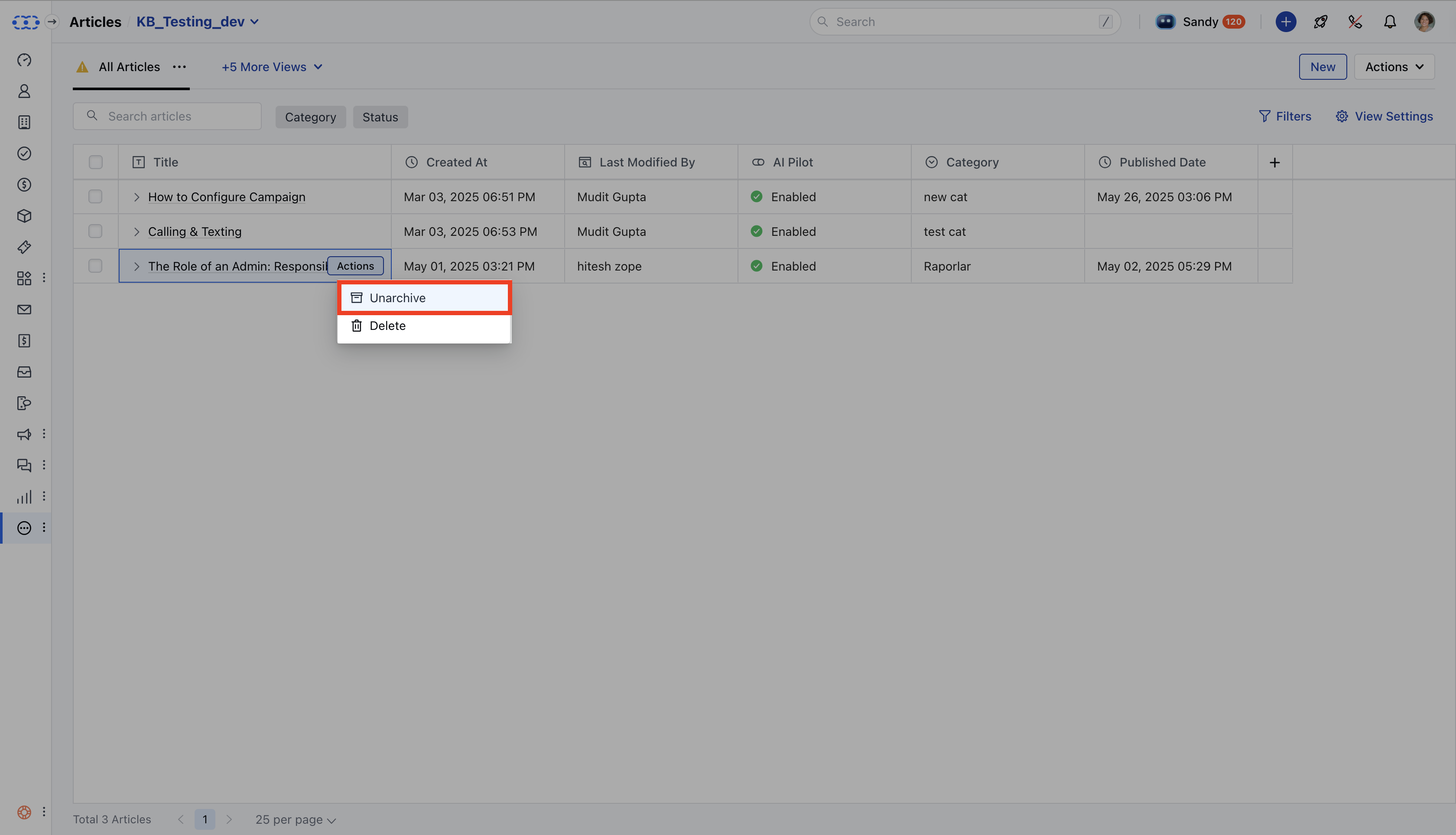Check the Calling & Texting row checkbox
Viewport: 1456px width, 835px height.
click(x=95, y=231)
